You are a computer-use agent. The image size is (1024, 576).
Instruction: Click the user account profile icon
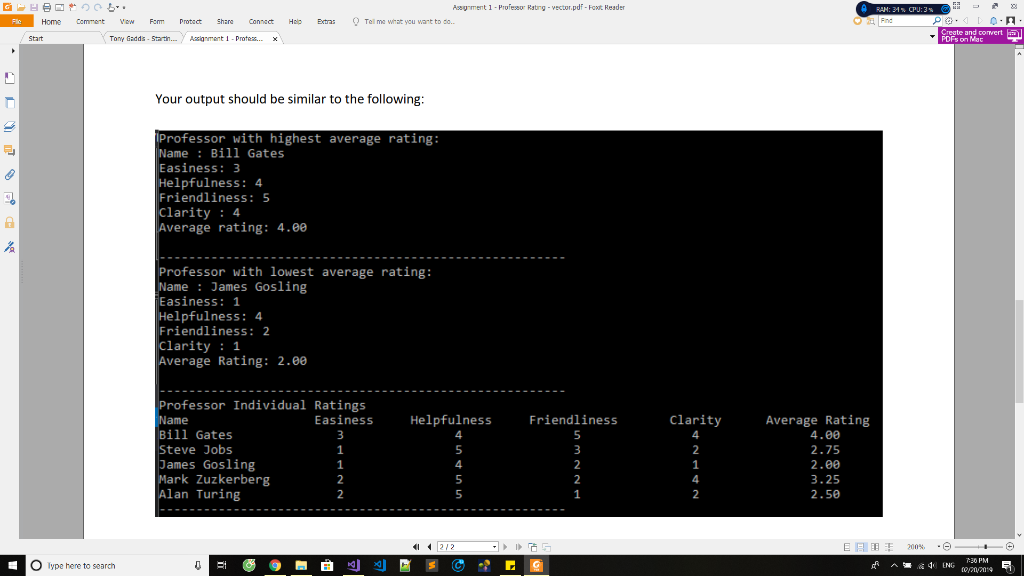point(1011,21)
